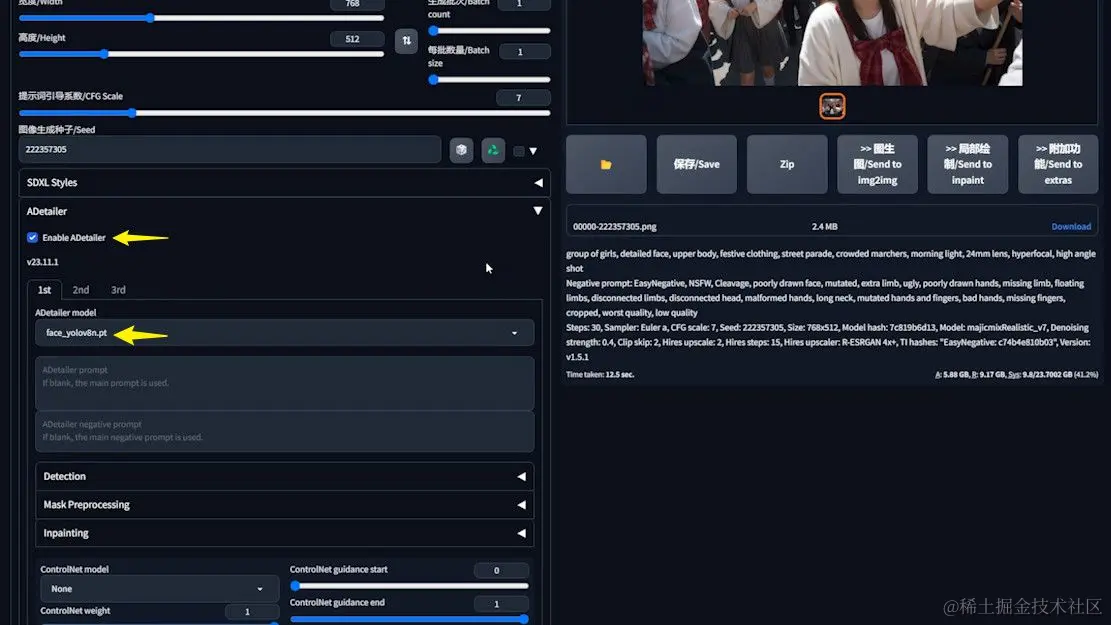Adjust ControlNet guidance start slider

[x=410, y=586]
